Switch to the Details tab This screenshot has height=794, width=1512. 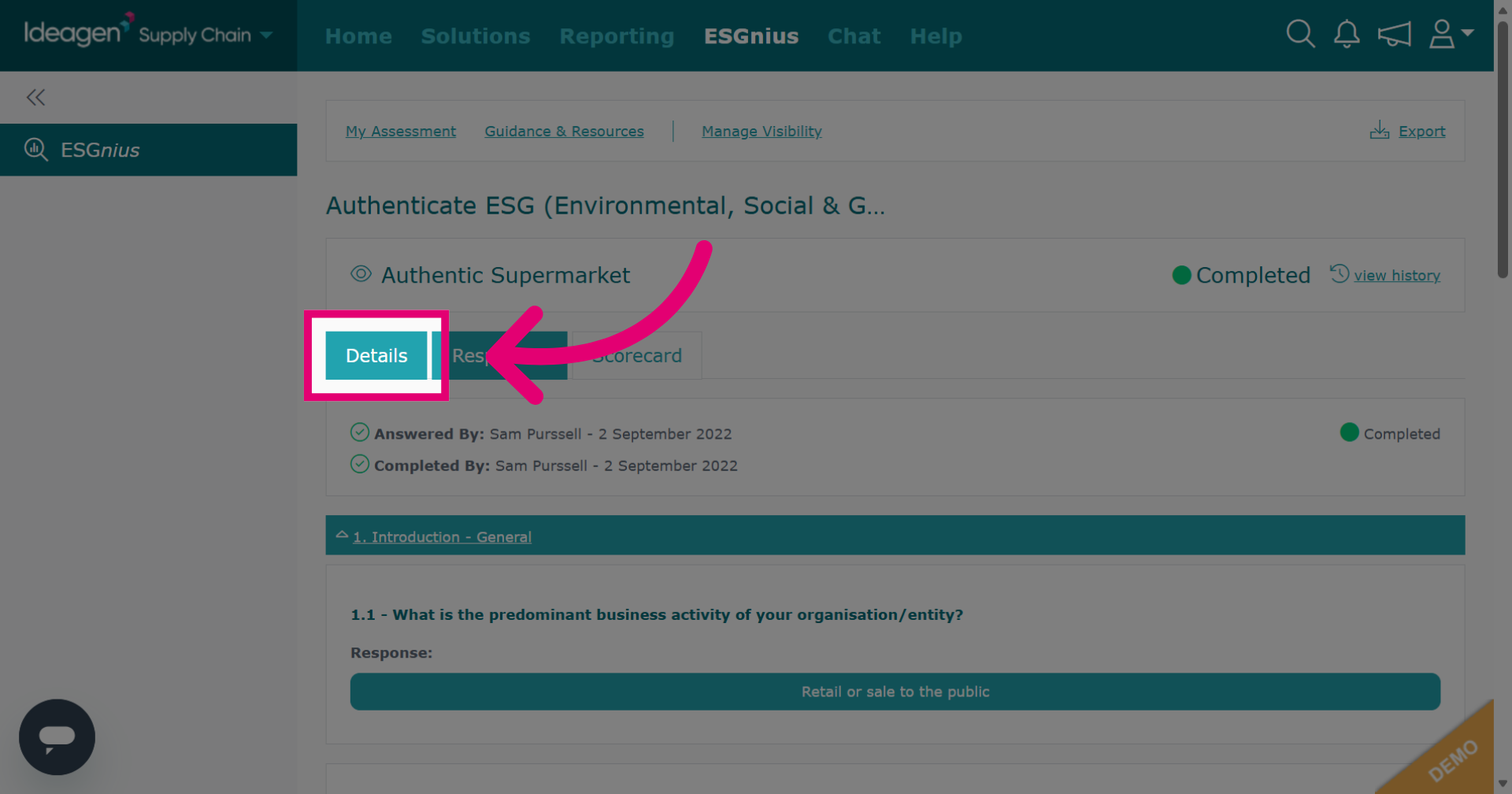(x=376, y=355)
